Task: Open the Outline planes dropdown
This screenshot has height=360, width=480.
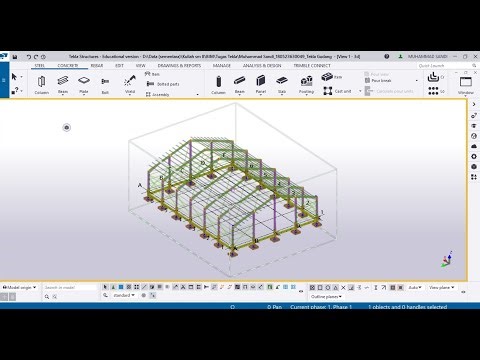Action: [326, 296]
